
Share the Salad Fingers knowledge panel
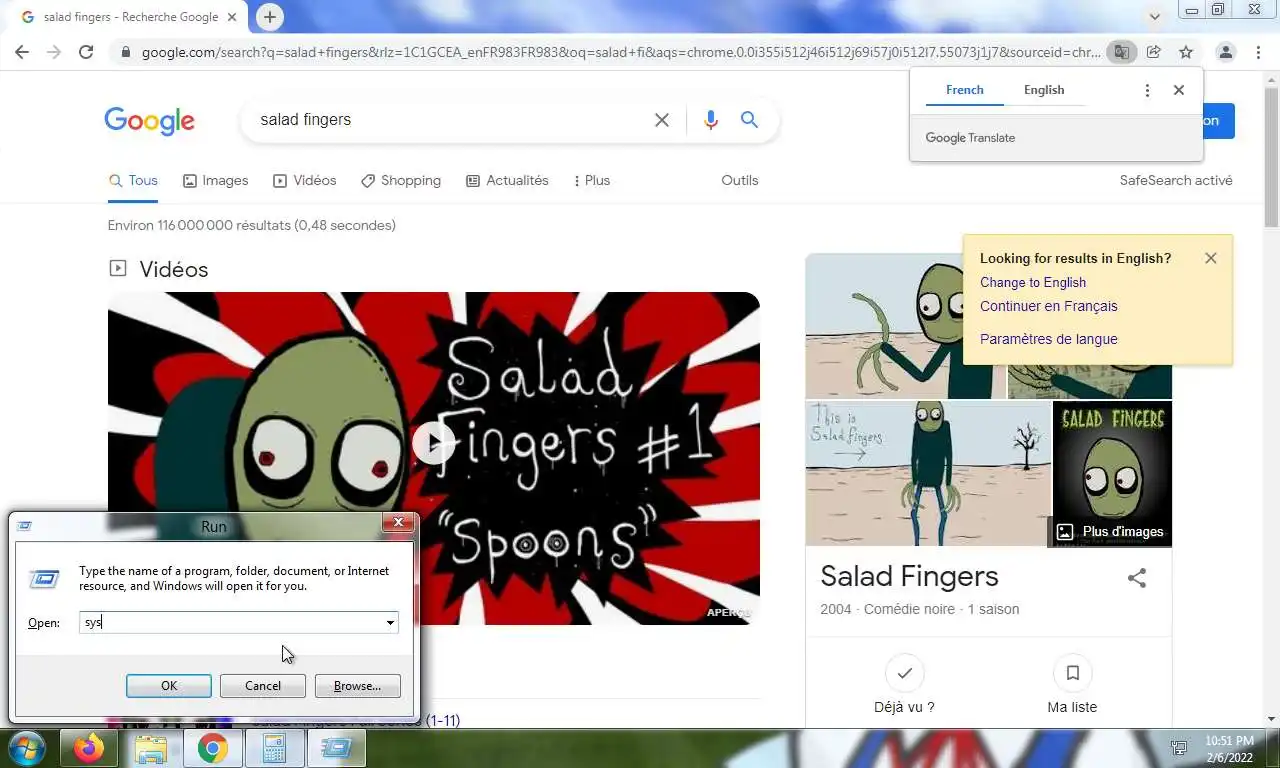pos(1137,578)
